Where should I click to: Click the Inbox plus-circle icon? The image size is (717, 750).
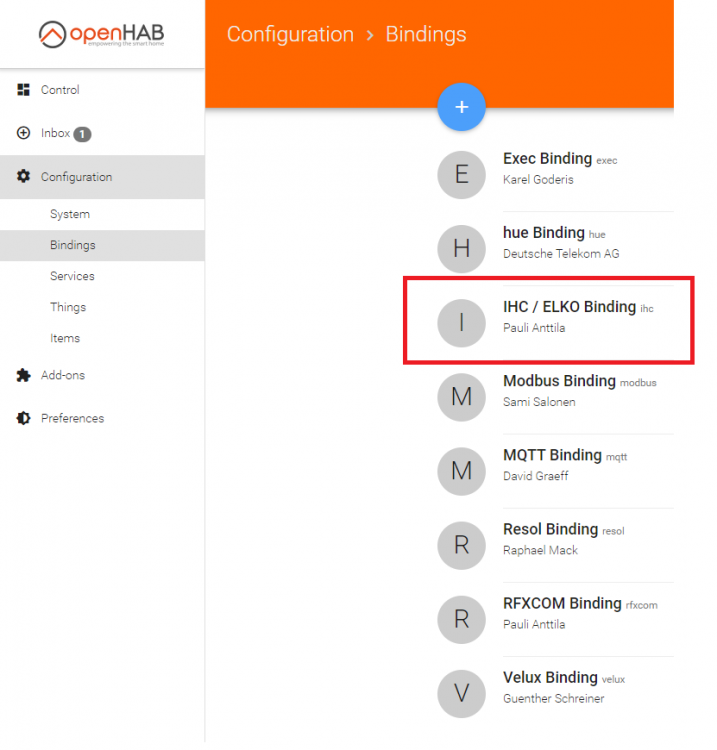click(x=24, y=133)
